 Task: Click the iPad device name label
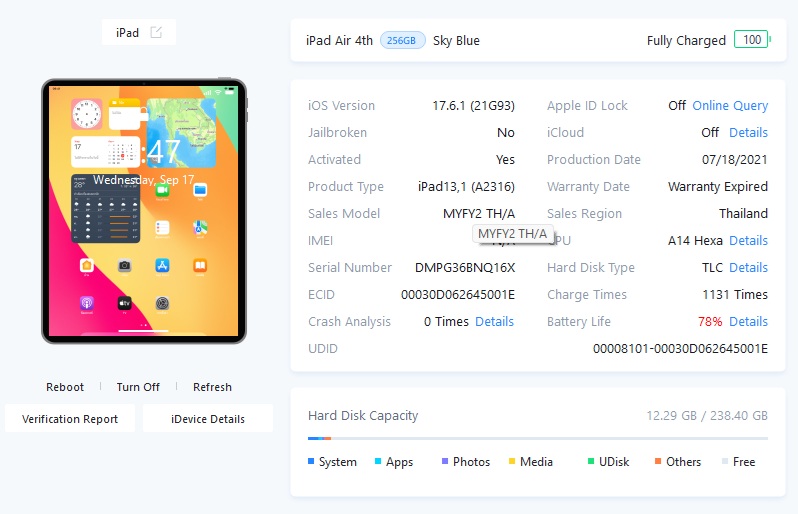click(x=127, y=33)
